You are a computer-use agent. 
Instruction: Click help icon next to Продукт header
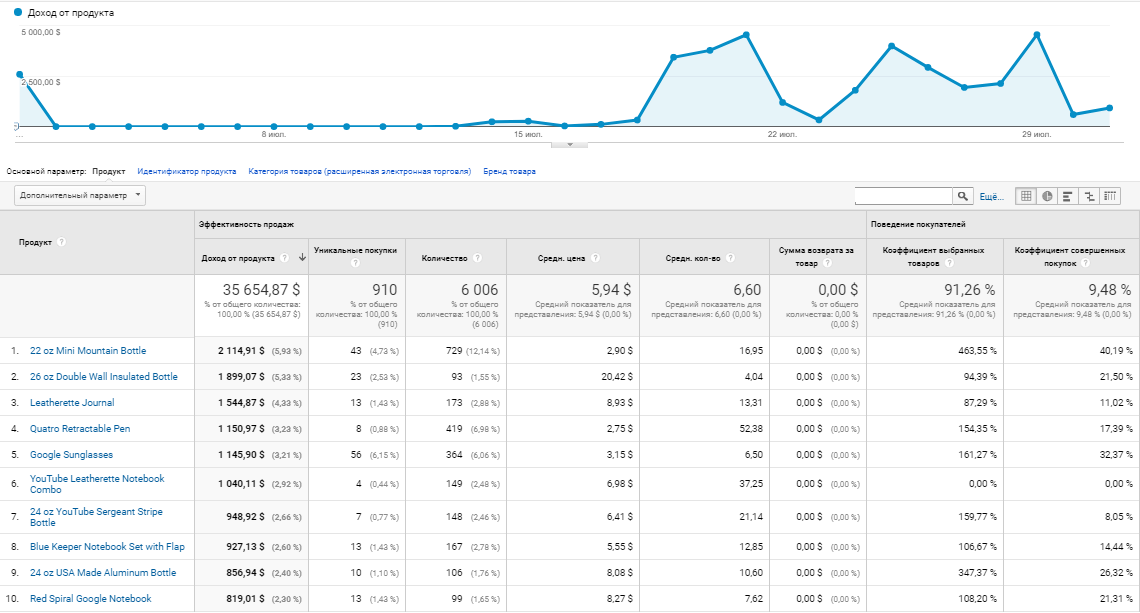(x=62, y=242)
